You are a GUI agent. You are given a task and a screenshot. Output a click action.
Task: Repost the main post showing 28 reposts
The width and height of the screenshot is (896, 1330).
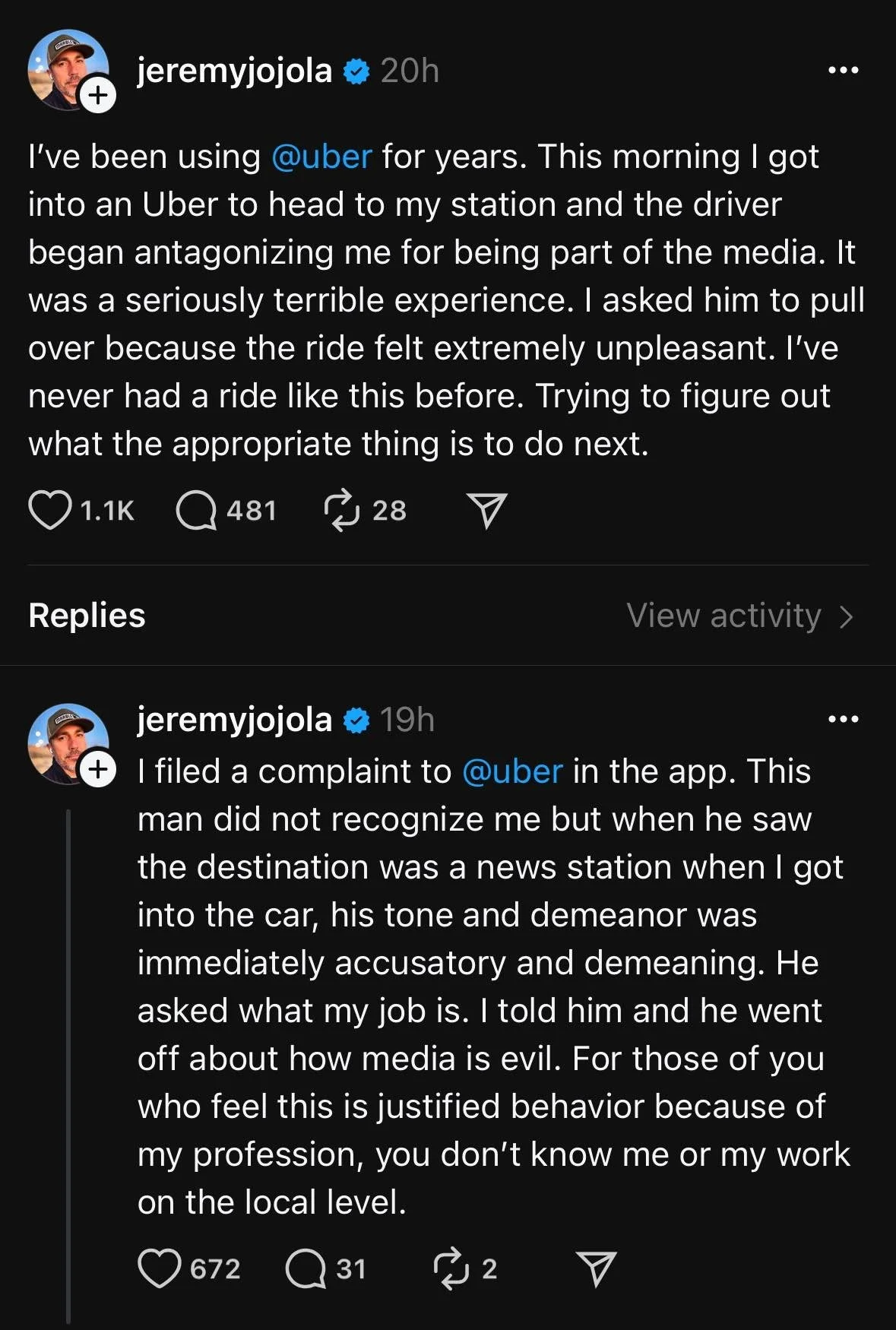341,510
